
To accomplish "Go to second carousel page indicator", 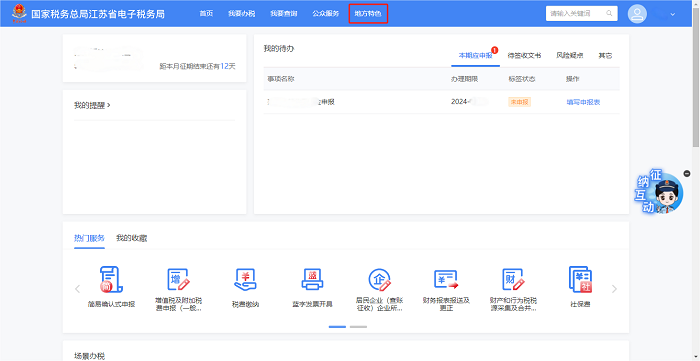I will point(358,327).
